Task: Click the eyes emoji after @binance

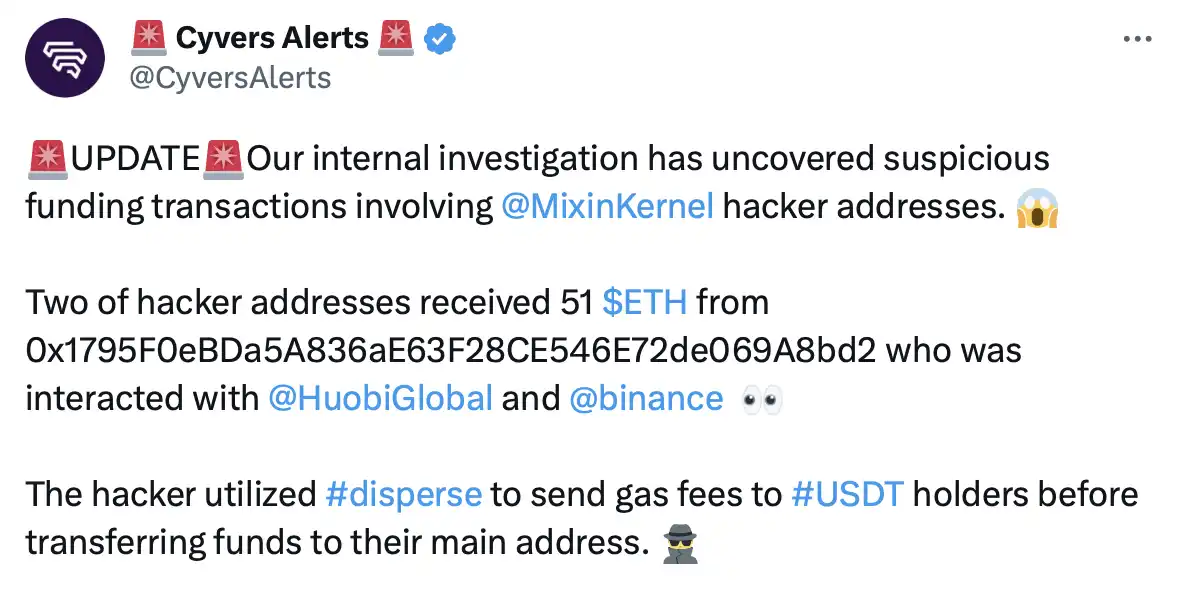Action: tap(762, 400)
